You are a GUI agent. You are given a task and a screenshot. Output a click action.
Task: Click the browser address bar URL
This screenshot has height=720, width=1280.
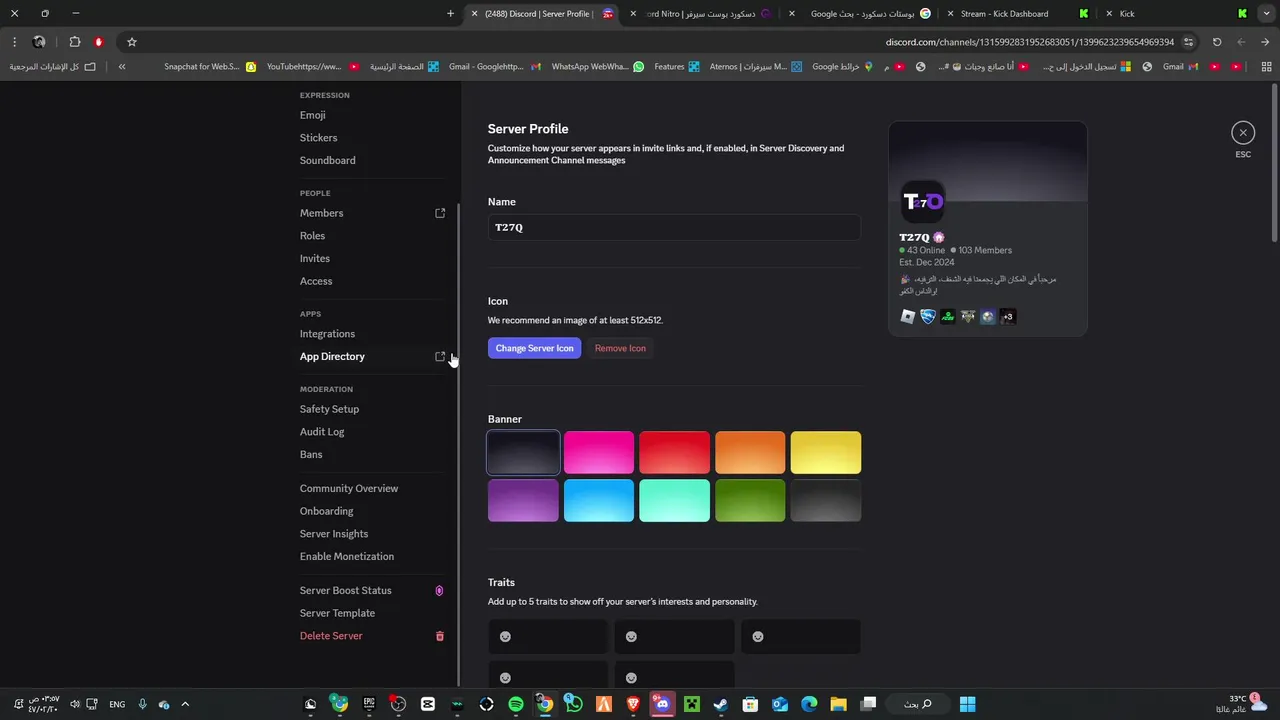pos(1030,42)
